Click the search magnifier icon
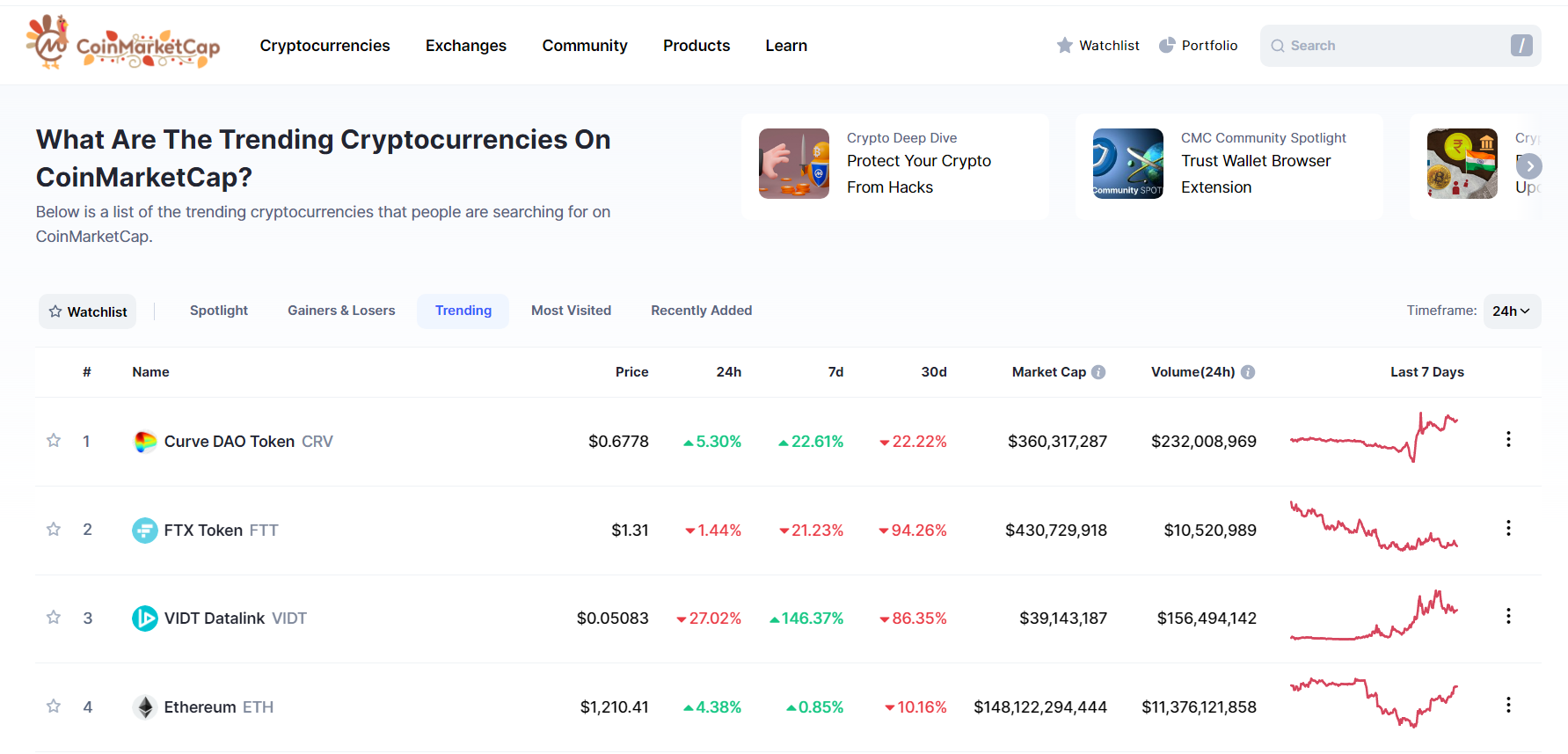The height and width of the screenshot is (754, 1568). [1278, 46]
